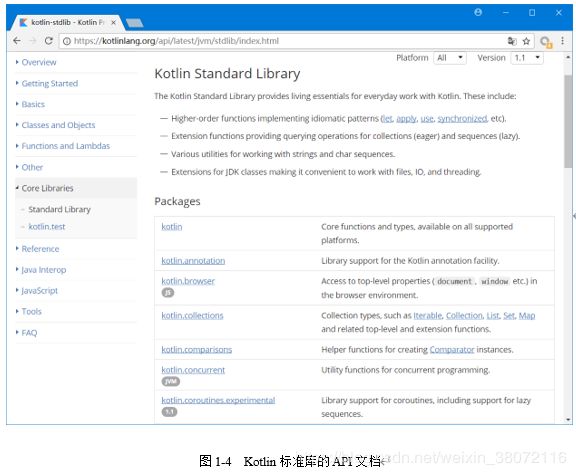The width and height of the screenshot is (576, 476).
Task: Click the user profile icon in title bar
Action: 478,12
